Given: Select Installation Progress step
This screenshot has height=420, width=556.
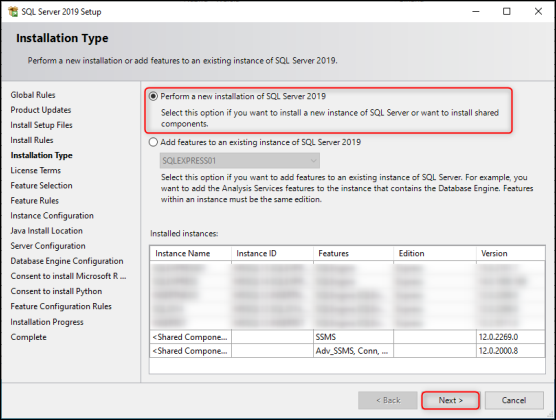Looking at the screenshot, I should (47, 322).
